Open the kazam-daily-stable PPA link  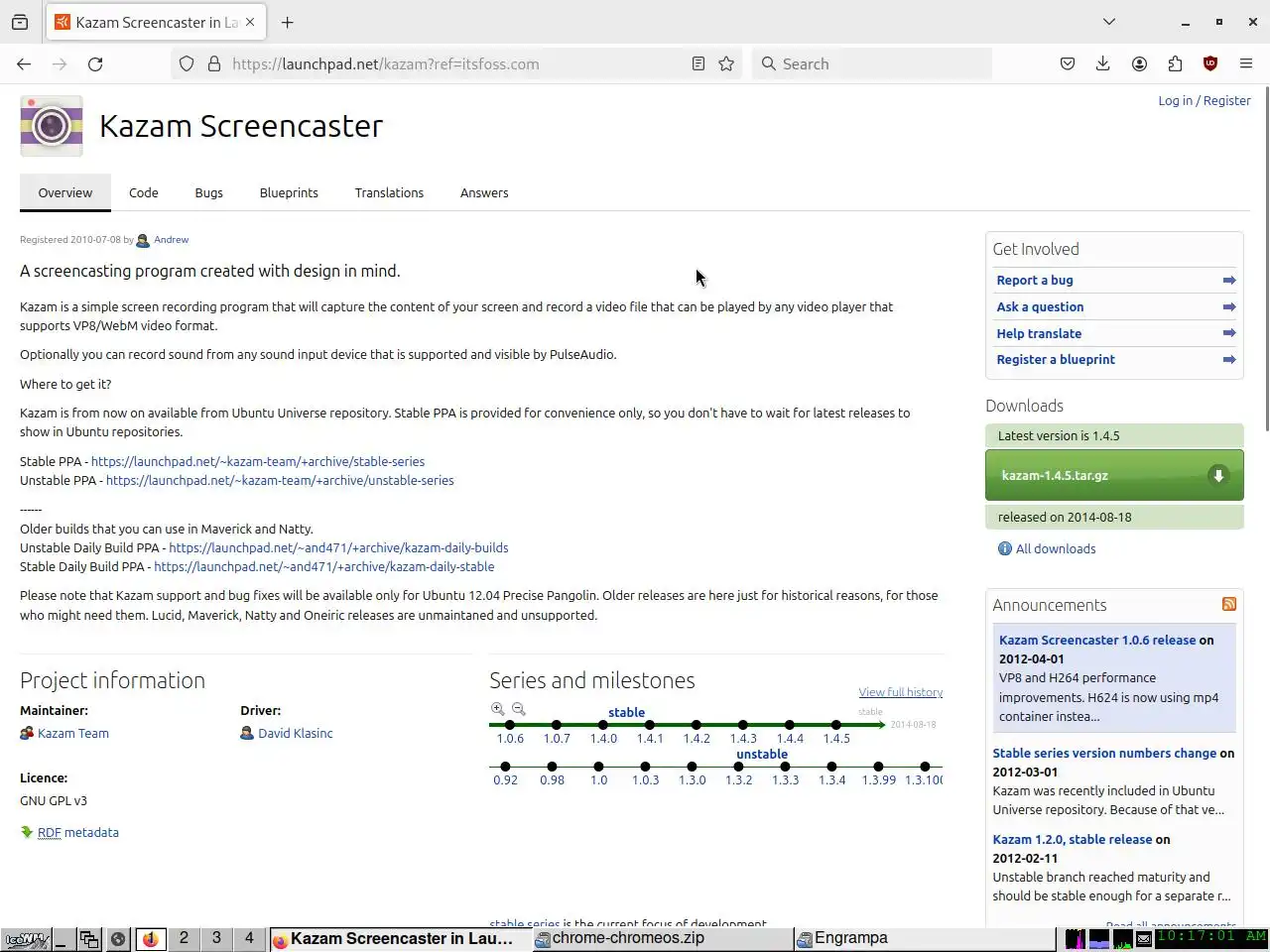(324, 567)
